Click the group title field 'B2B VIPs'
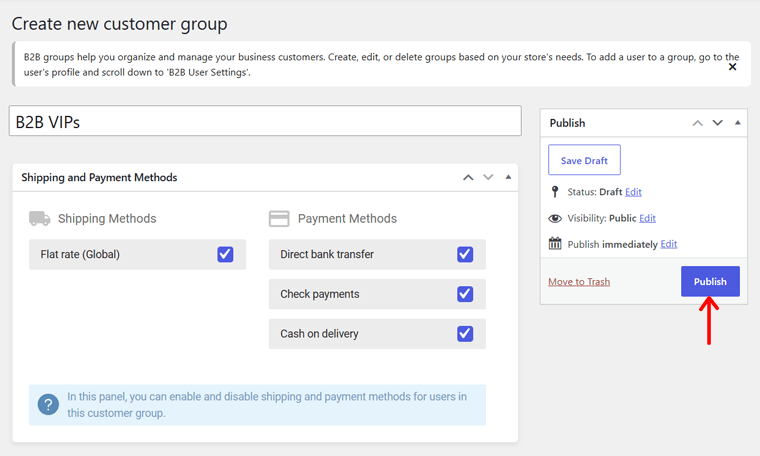Screen dimensions: 760x456 click(265, 121)
